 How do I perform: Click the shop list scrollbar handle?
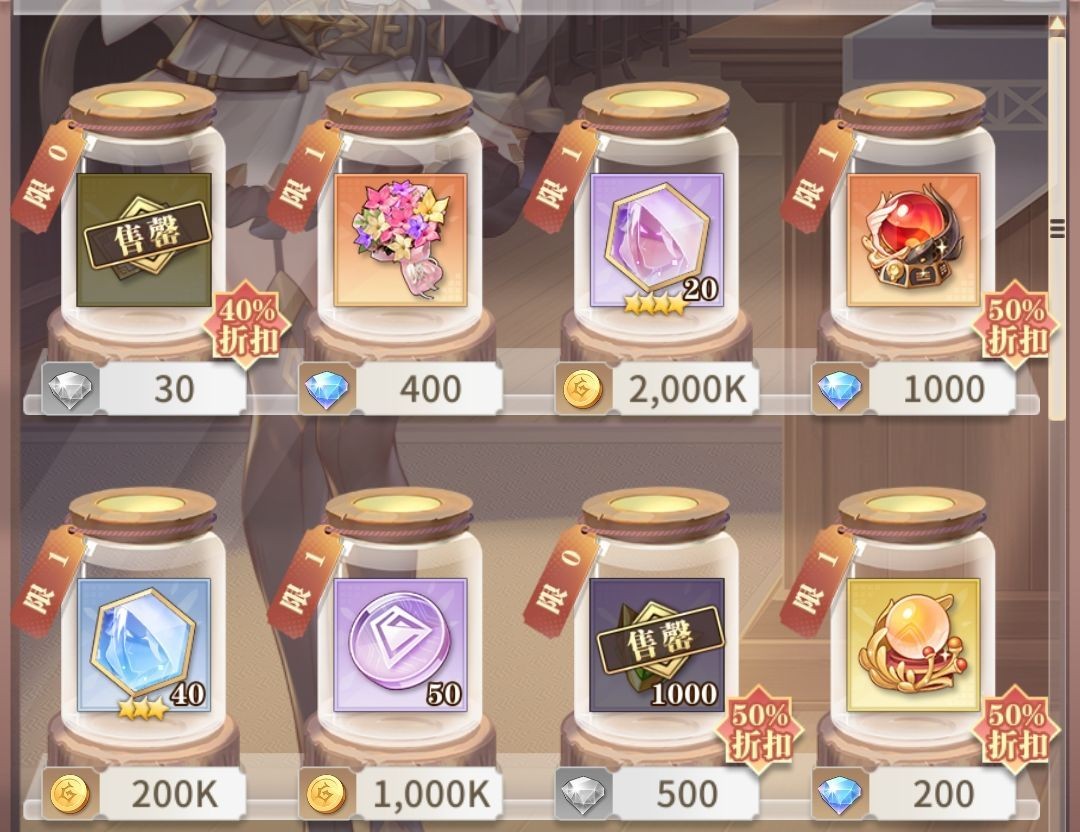tap(1057, 227)
